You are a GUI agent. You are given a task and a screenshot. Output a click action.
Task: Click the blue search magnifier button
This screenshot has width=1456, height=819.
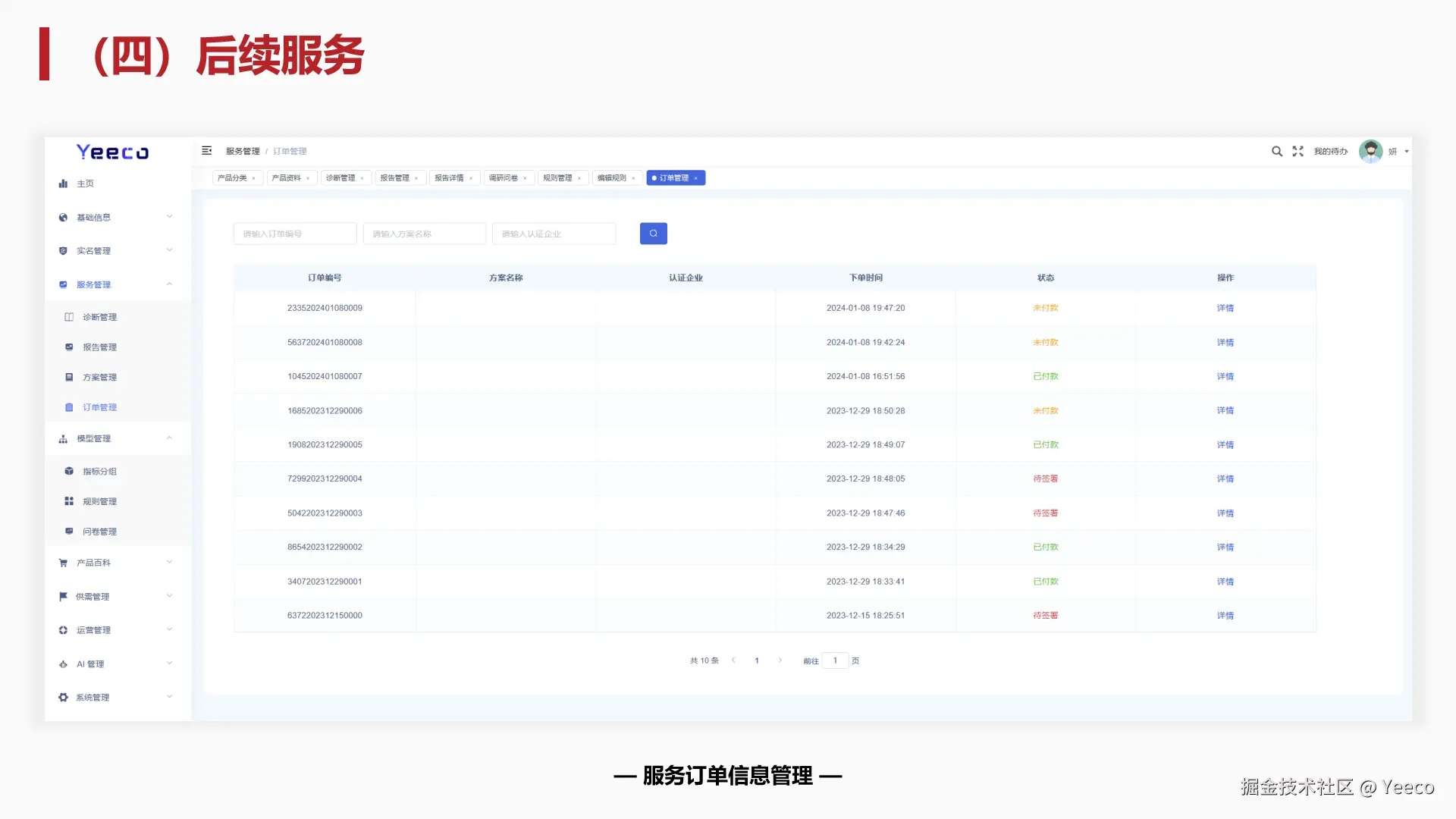[x=653, y=234]
